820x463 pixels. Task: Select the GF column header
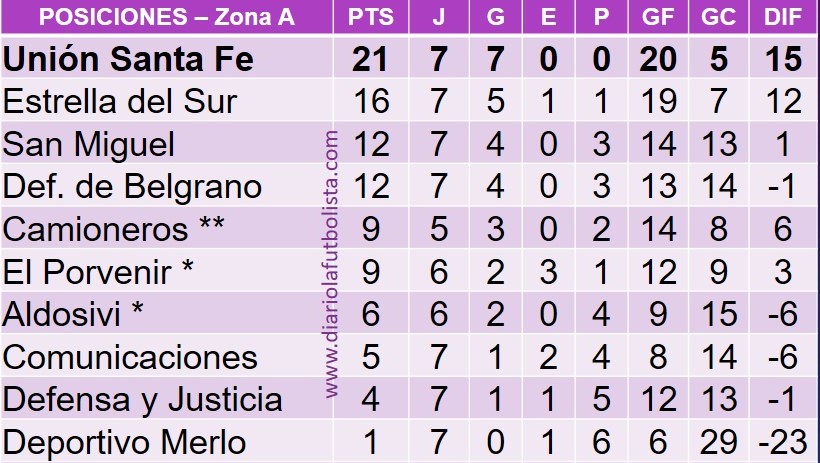[658, 17]
